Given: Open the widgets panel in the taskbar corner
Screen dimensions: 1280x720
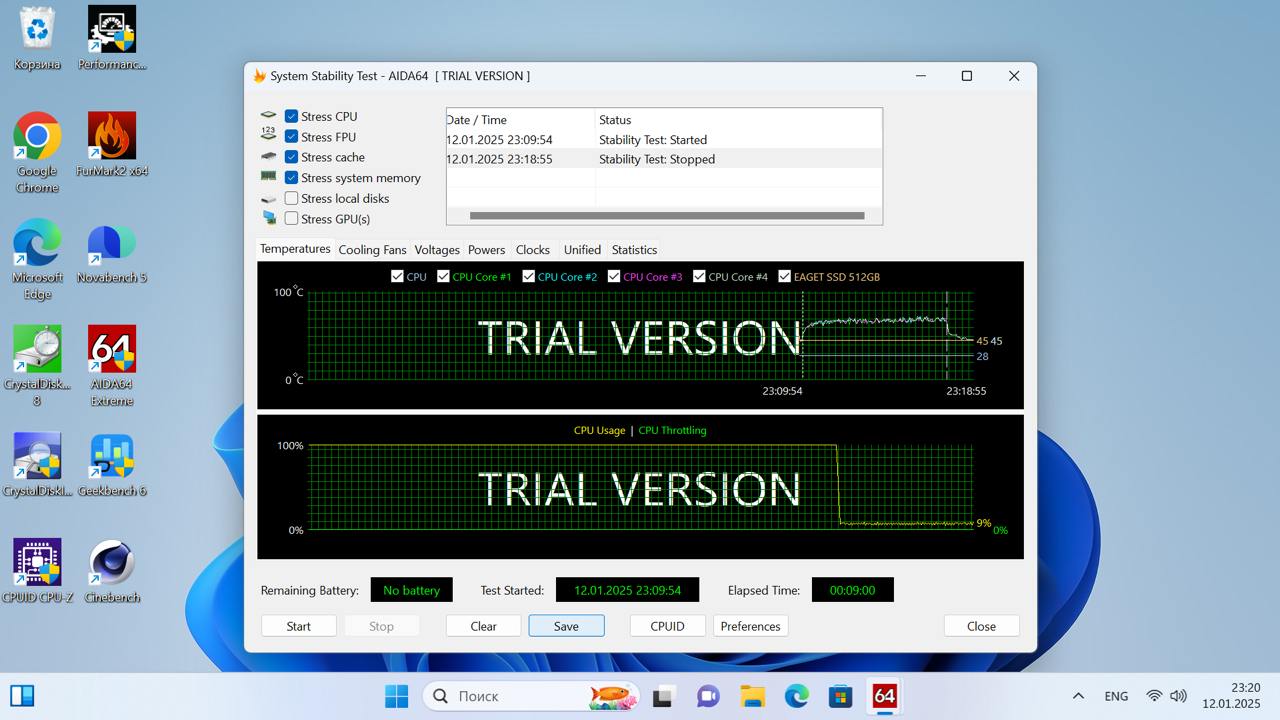Looking at the screenshot, I should tap(22, 696).
